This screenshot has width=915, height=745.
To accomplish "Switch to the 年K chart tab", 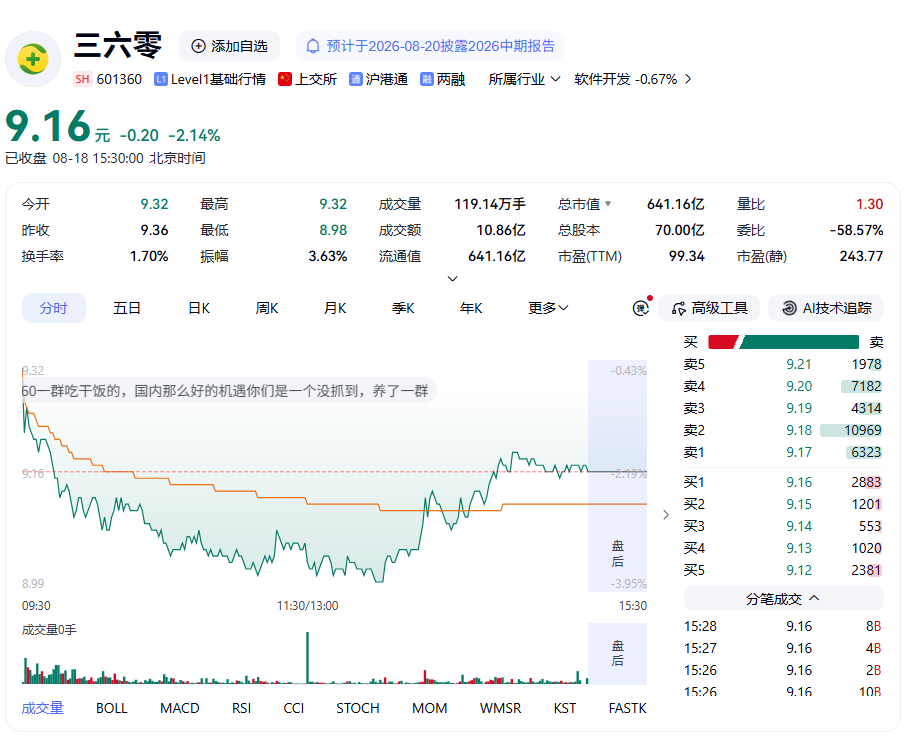I will 471,308.
